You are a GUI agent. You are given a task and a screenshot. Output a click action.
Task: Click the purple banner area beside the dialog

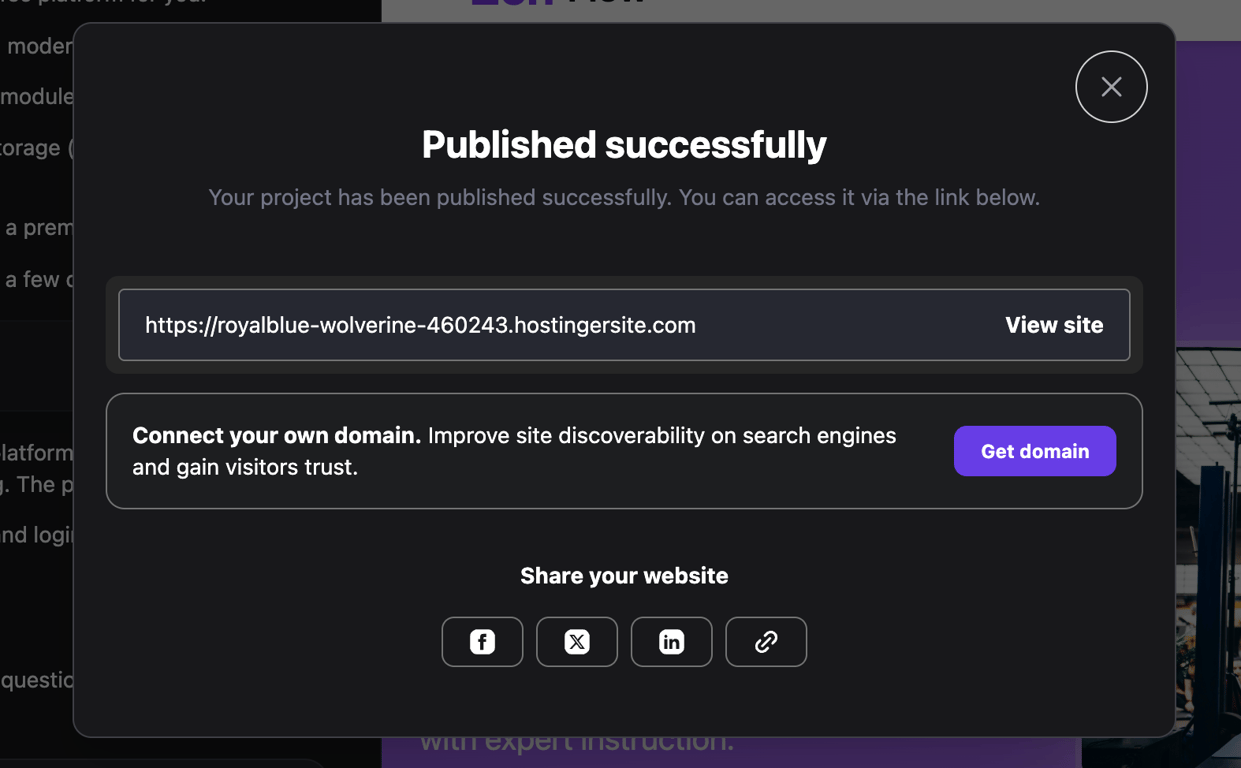click(1205, 200)
